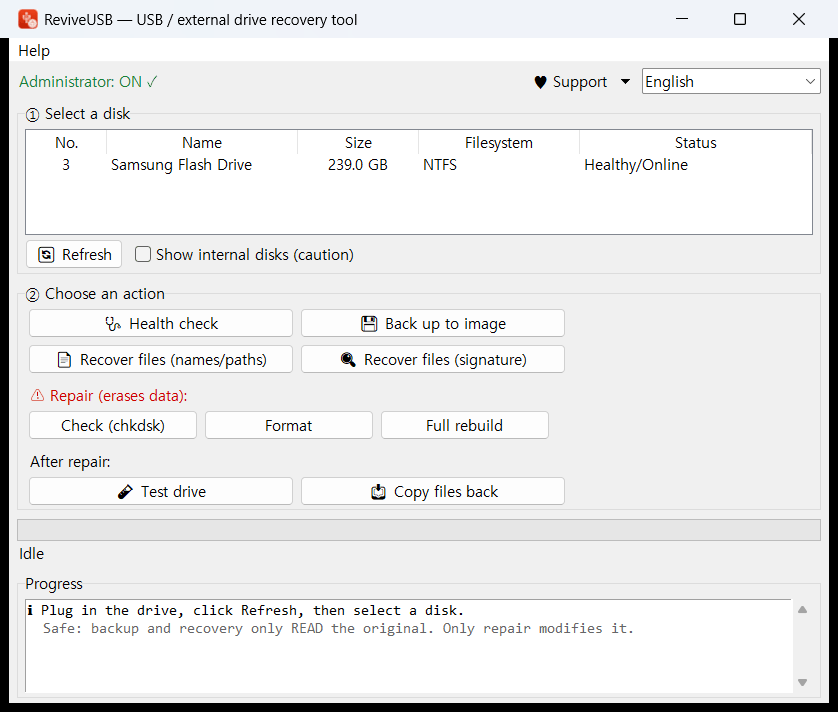Select the Samsung Flash Drive row
Screen dimensions: 838x712
(419, 165)
